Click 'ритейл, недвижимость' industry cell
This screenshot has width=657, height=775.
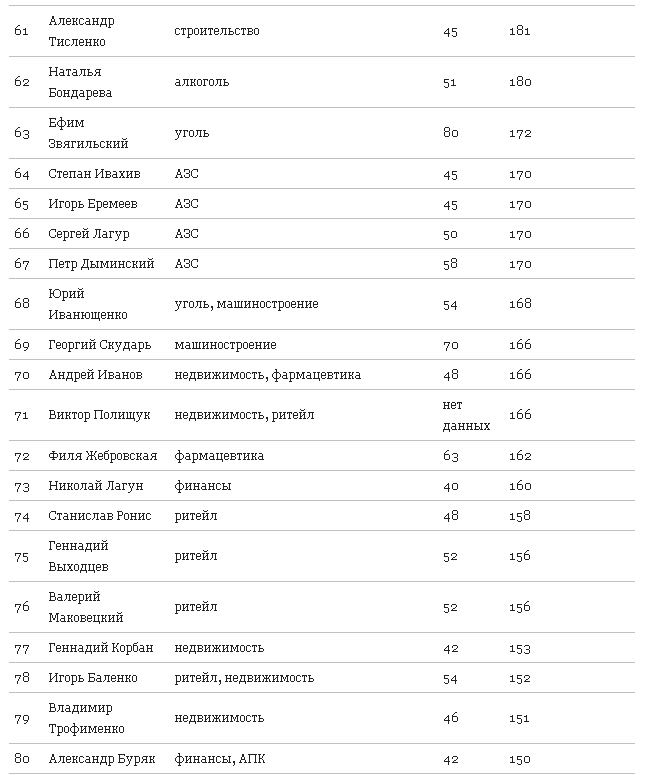coord(244,678)
